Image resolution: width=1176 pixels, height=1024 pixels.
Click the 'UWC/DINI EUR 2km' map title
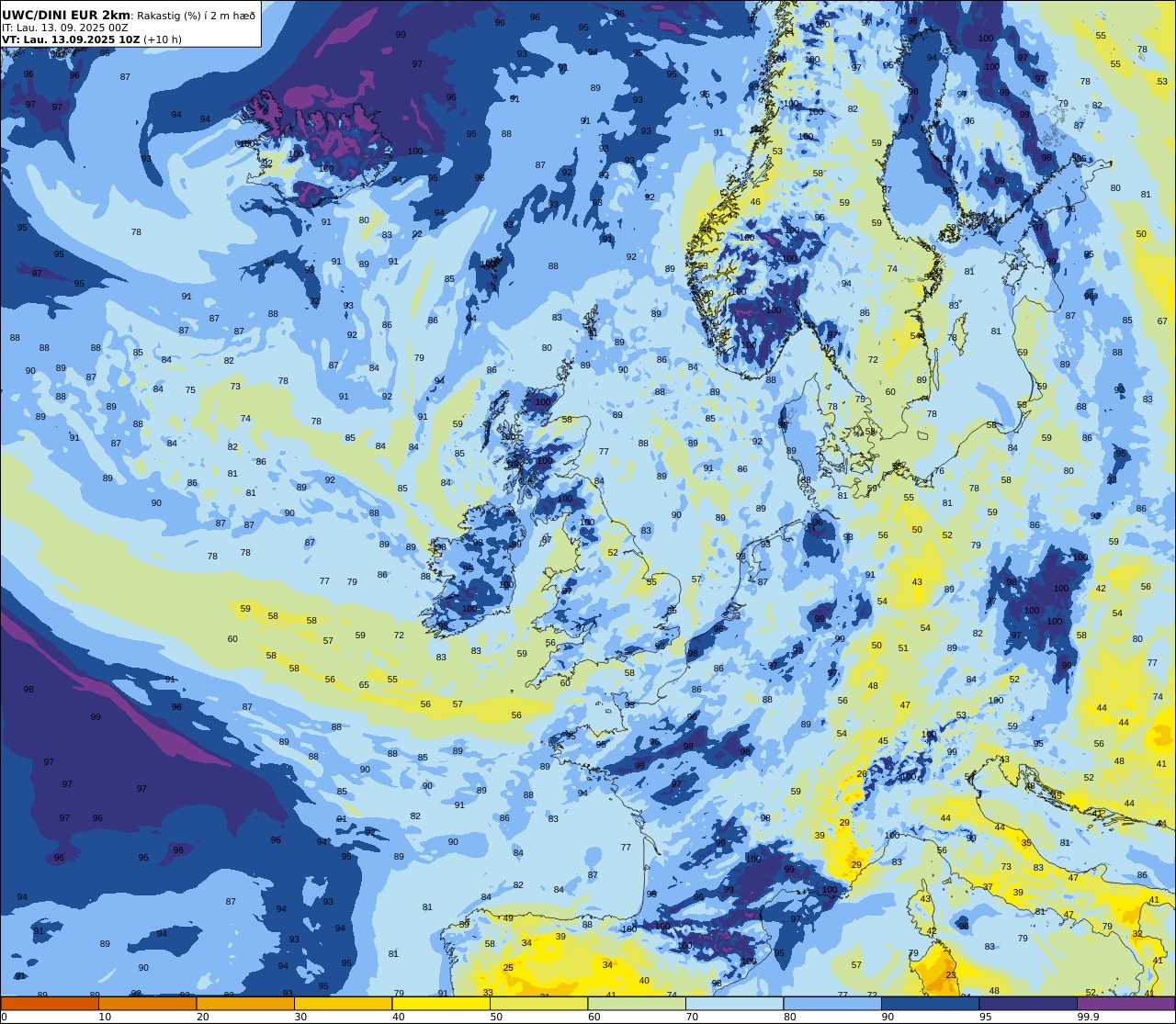point(66,15)
